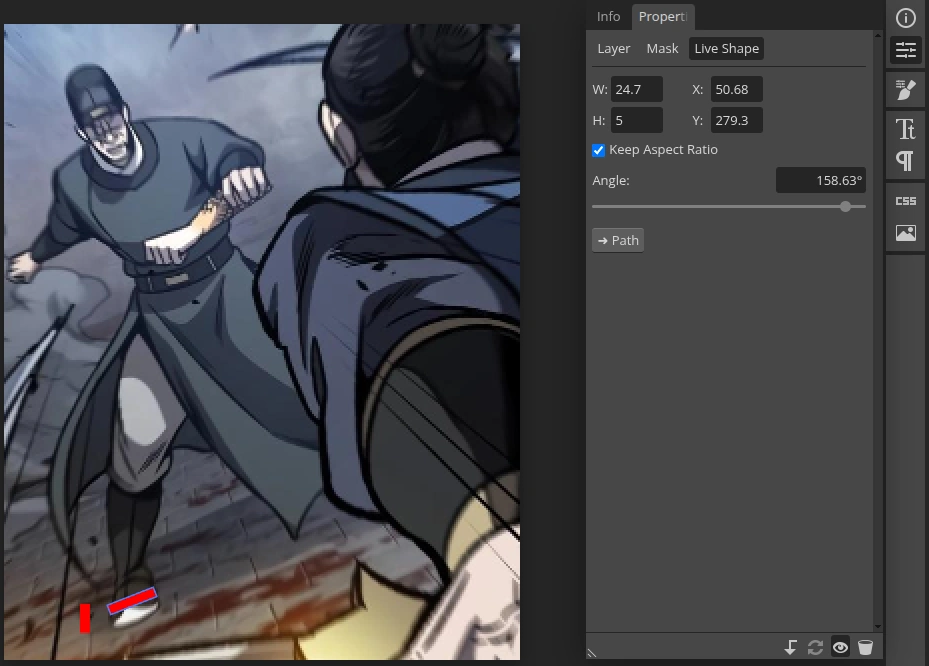Click the trash delete icon
Screen dimensions: 929x666
(865, 647)
